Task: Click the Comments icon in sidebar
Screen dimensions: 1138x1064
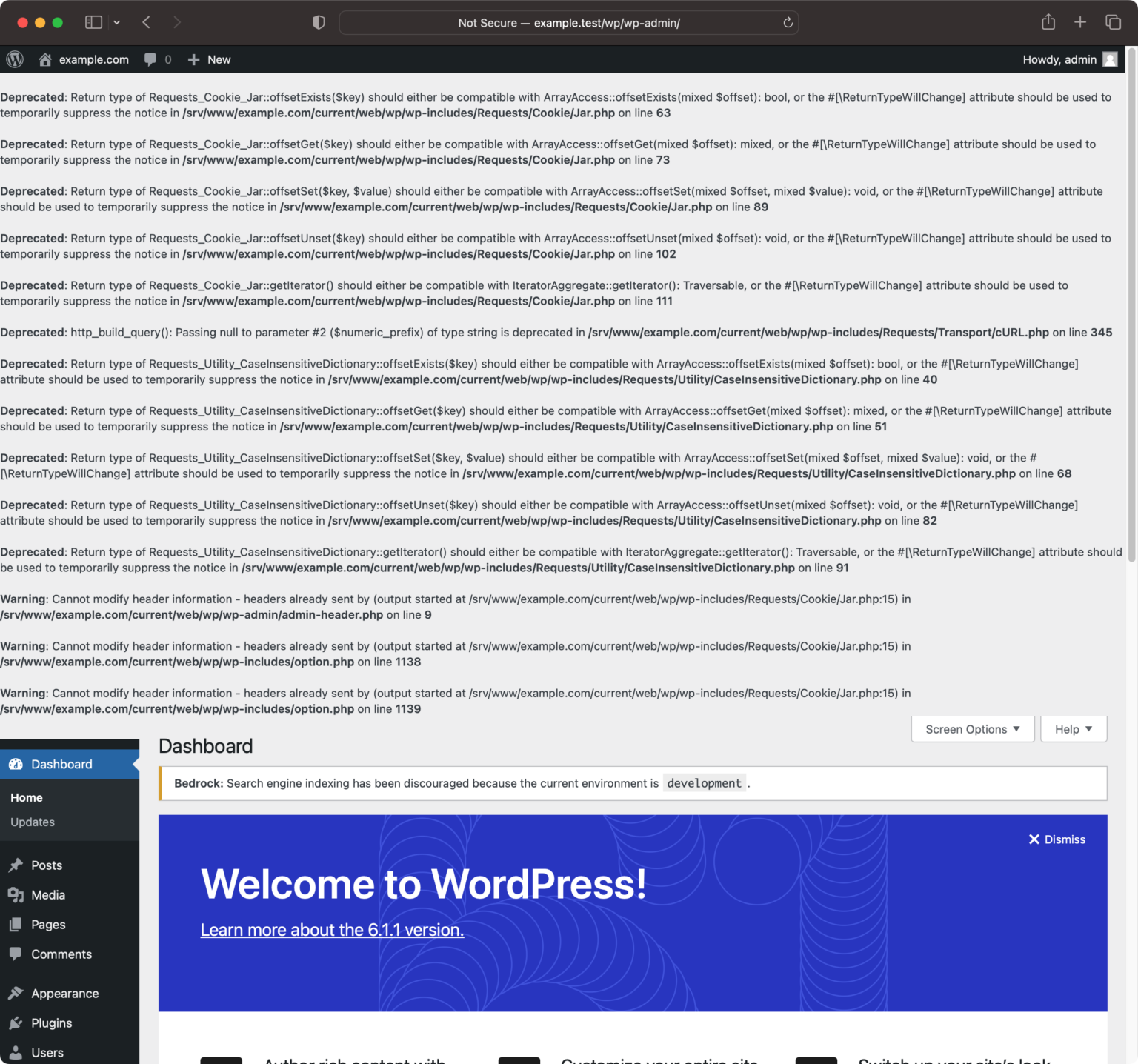Action: (16, 954)
